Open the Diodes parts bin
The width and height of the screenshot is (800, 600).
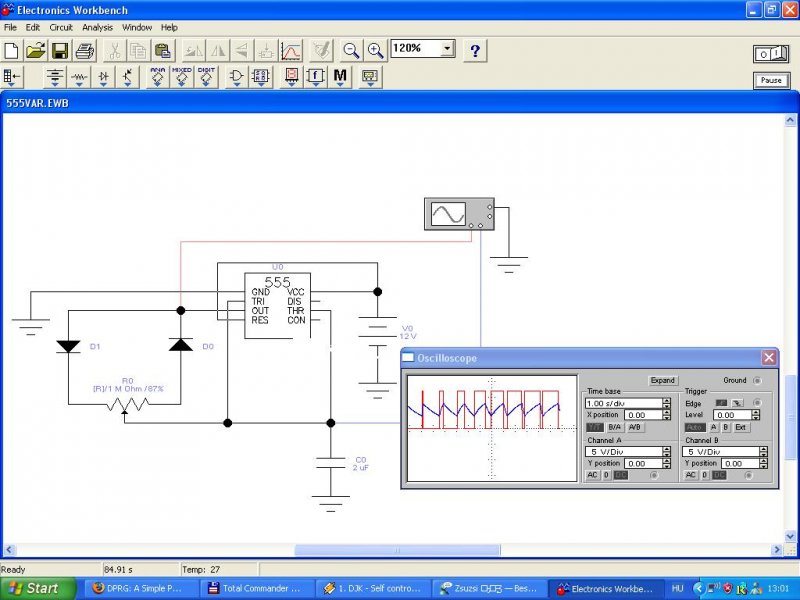click(104, 77)
